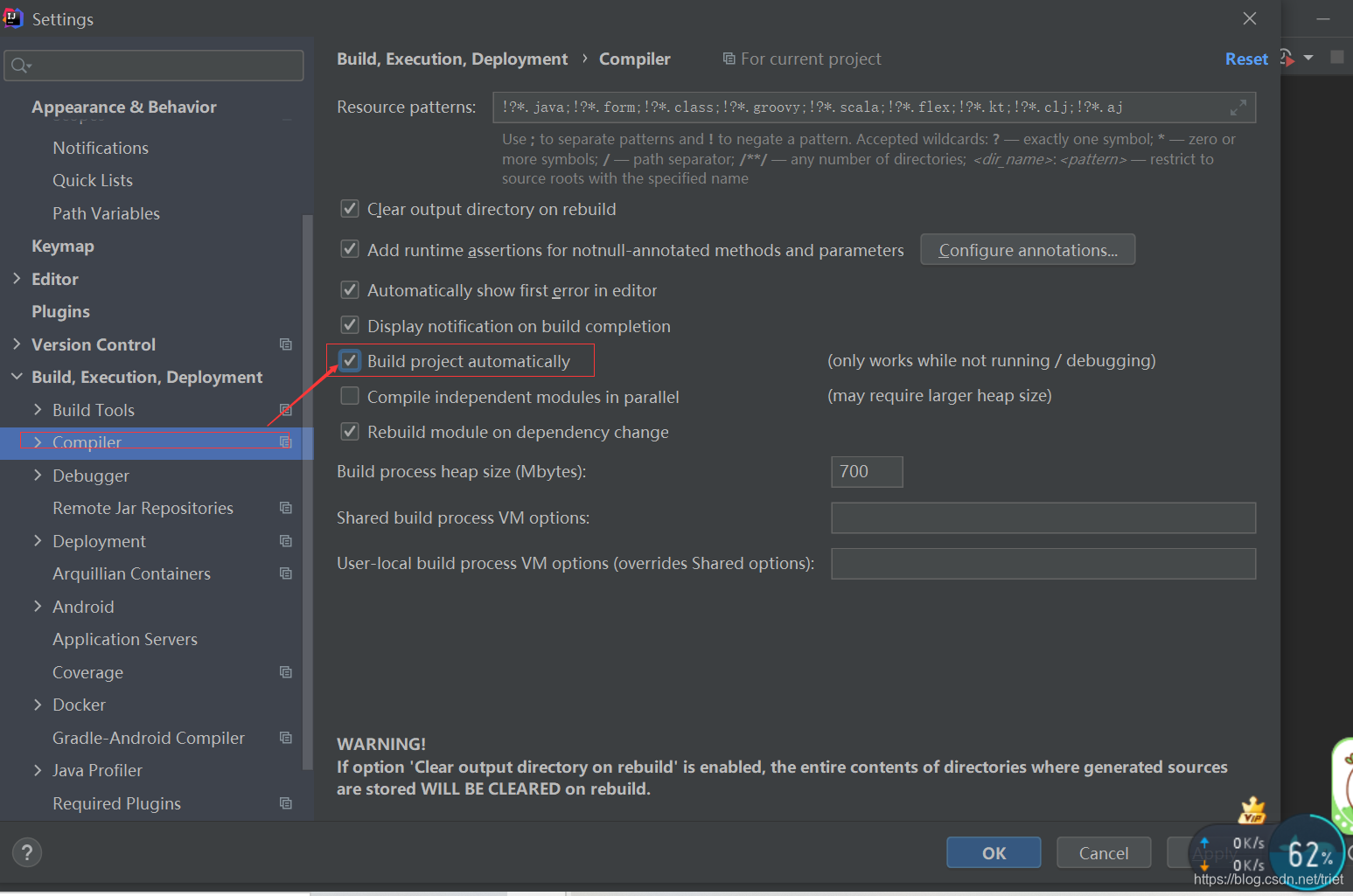Viewport: 1353px width, 896px height.
Task: Close the Settings dialog
Action: tap(1250, 18)
